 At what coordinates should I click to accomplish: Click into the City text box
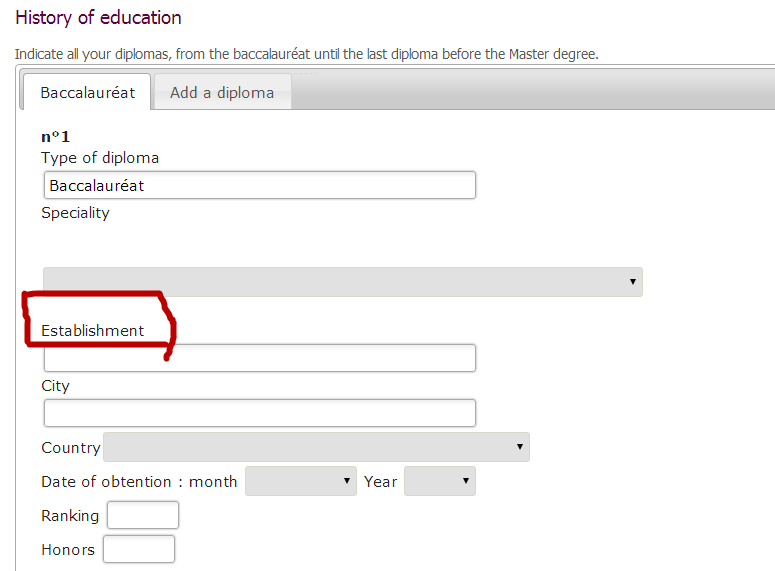point(260,413)
